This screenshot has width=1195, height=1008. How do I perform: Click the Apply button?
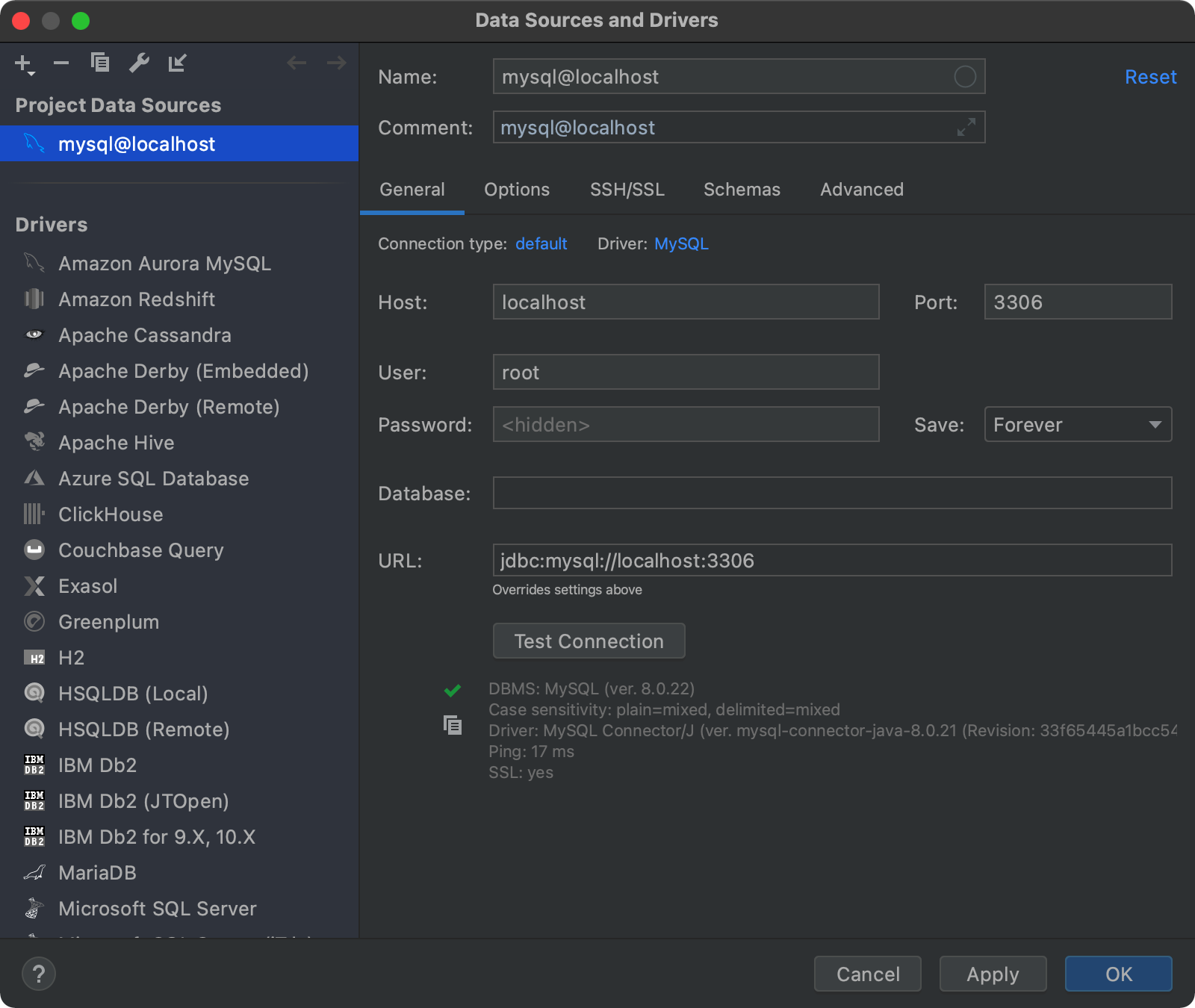tap(993, 974)
